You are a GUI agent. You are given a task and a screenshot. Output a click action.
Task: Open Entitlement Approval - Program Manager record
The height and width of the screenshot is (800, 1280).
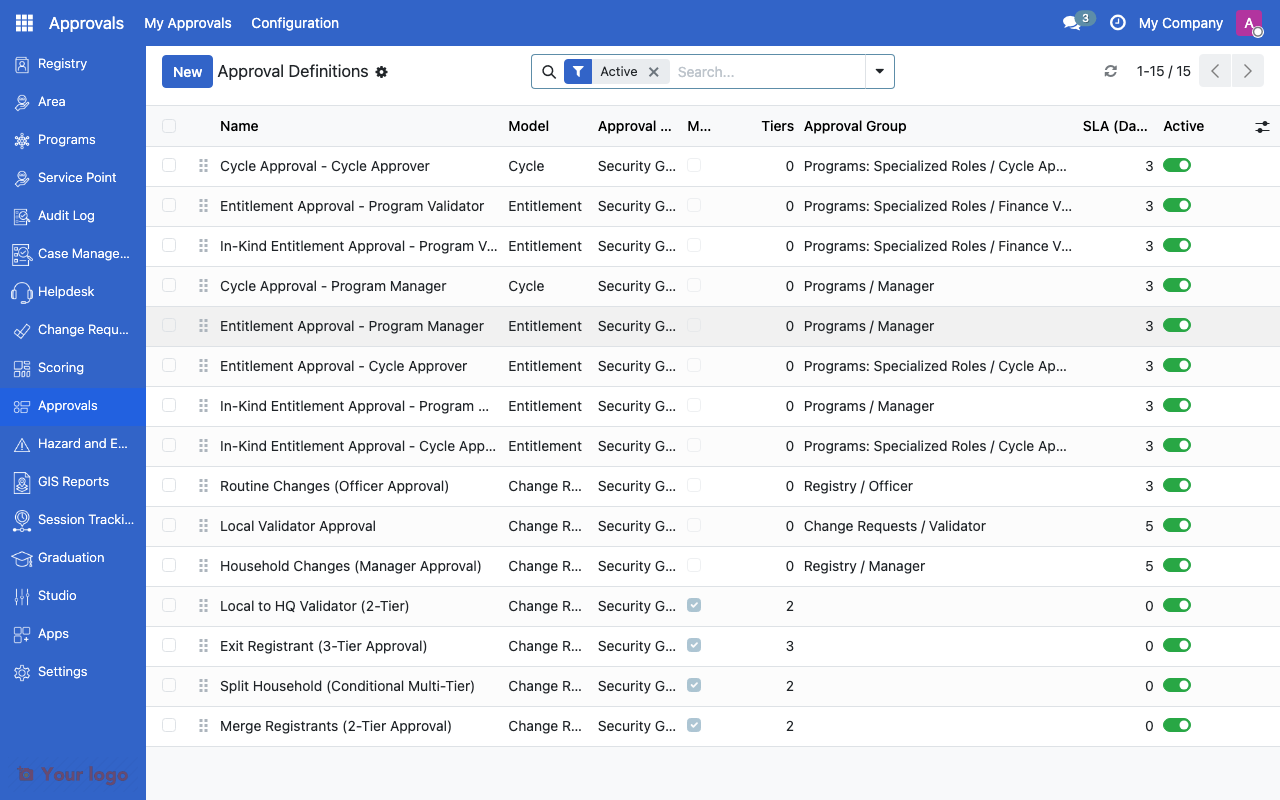pos(352,326)
